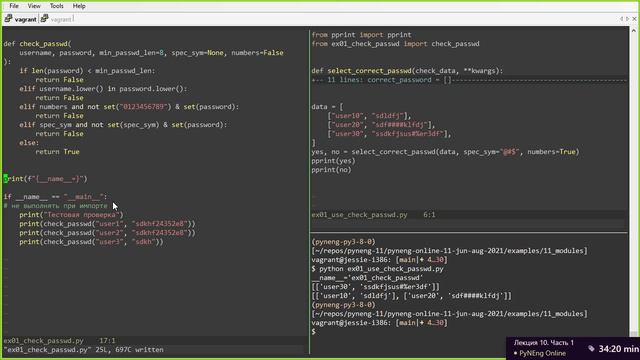Click the 'yes, no = select_correct_passwd' line
The image size is (640, 360).
pos(445,151)
